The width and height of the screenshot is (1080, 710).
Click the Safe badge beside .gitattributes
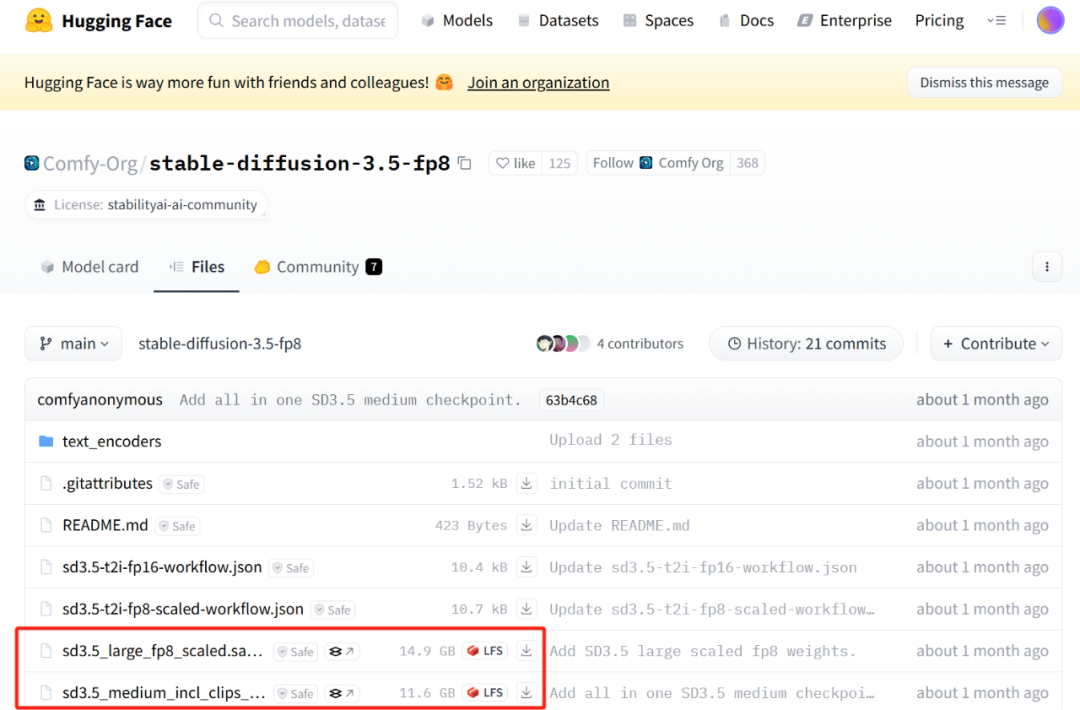click(182, 484)
